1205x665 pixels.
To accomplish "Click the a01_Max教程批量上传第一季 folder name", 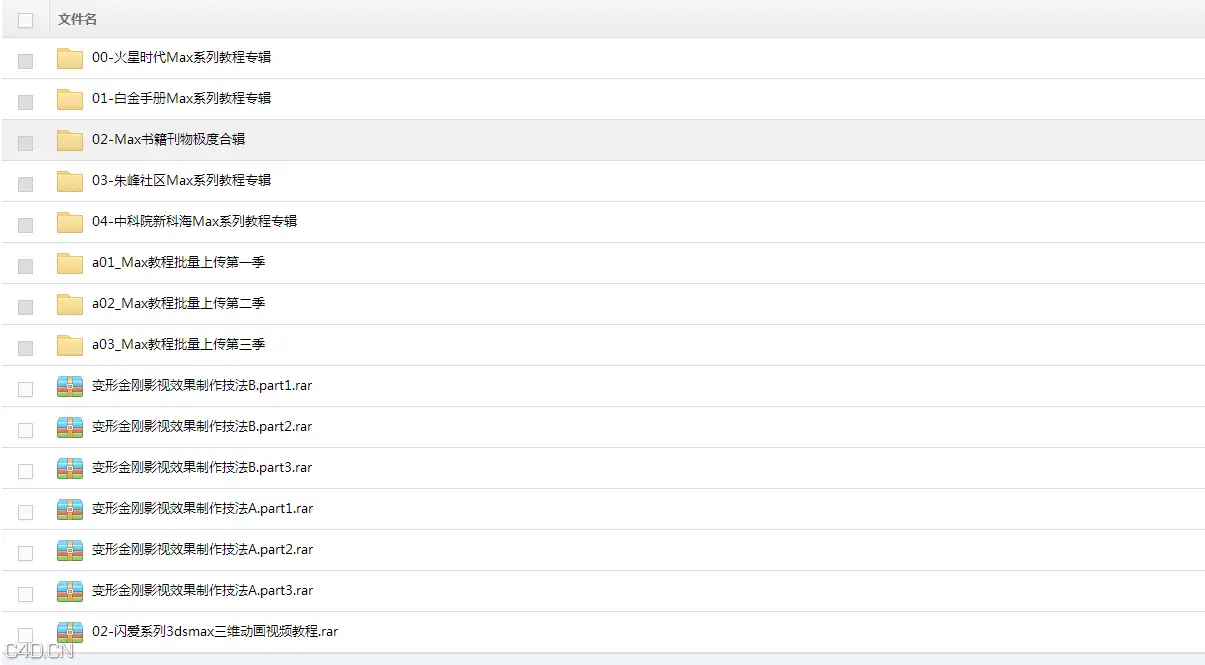I will click(x=178, y=262).
